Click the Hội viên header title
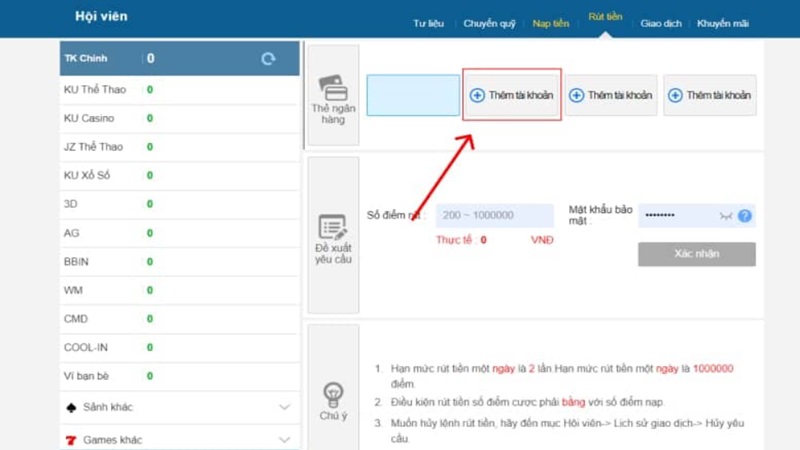 click(101, 16)
